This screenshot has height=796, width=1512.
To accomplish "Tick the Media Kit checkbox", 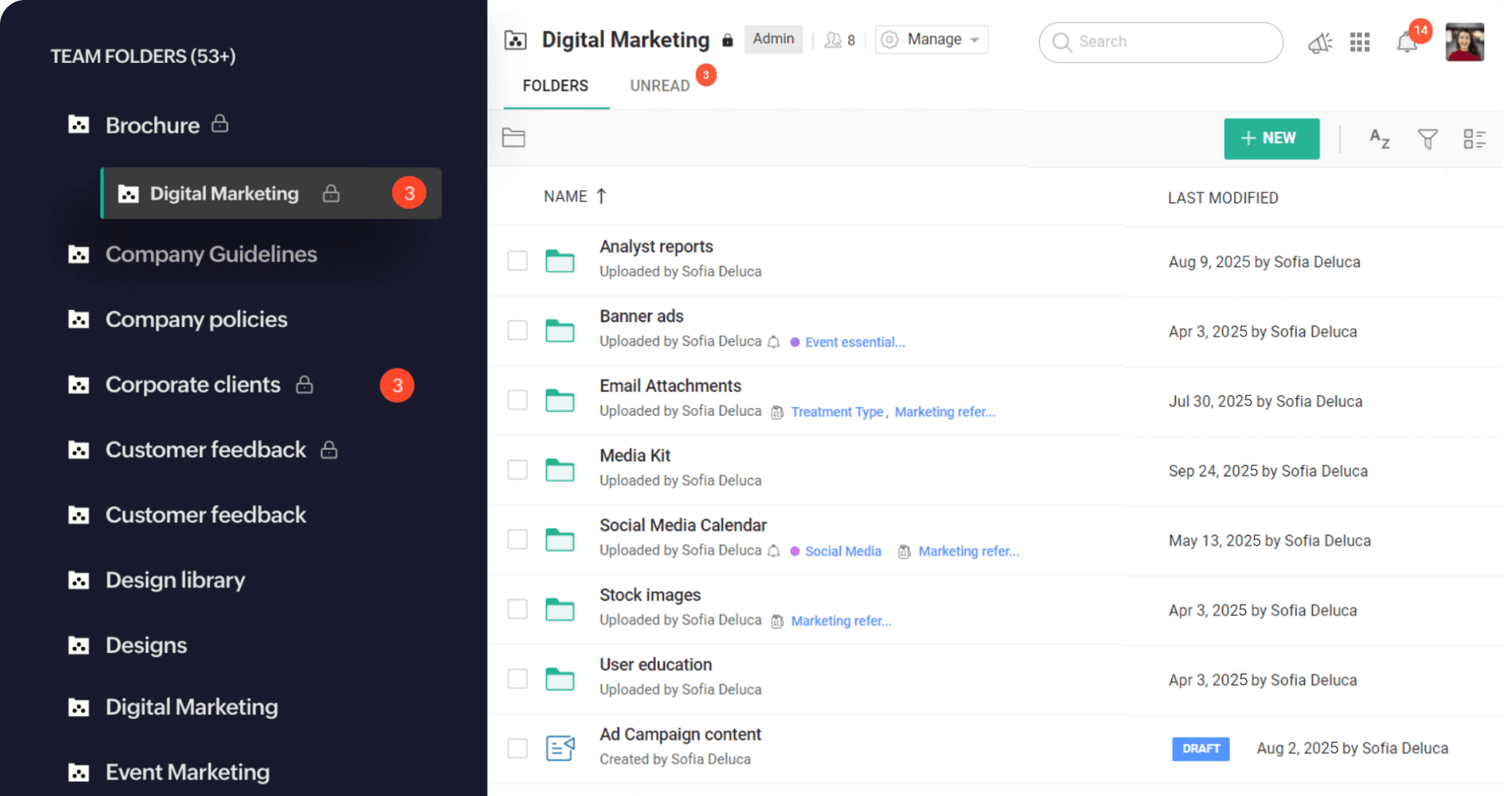I will (x=517, y=470).
